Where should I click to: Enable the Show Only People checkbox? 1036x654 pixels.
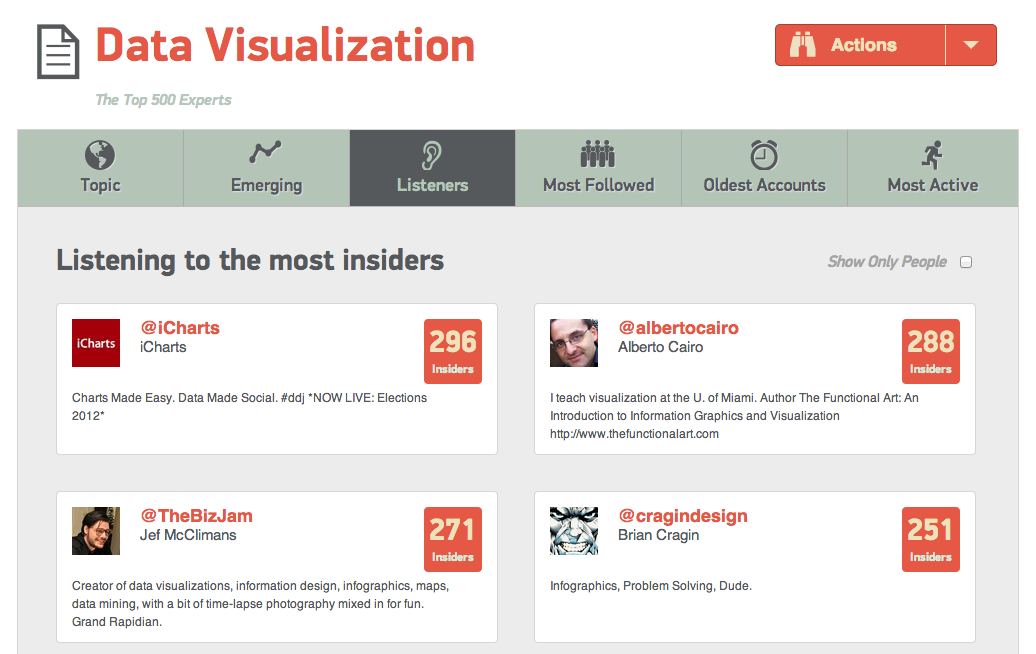pyautogui.click(x=966, y=262)
